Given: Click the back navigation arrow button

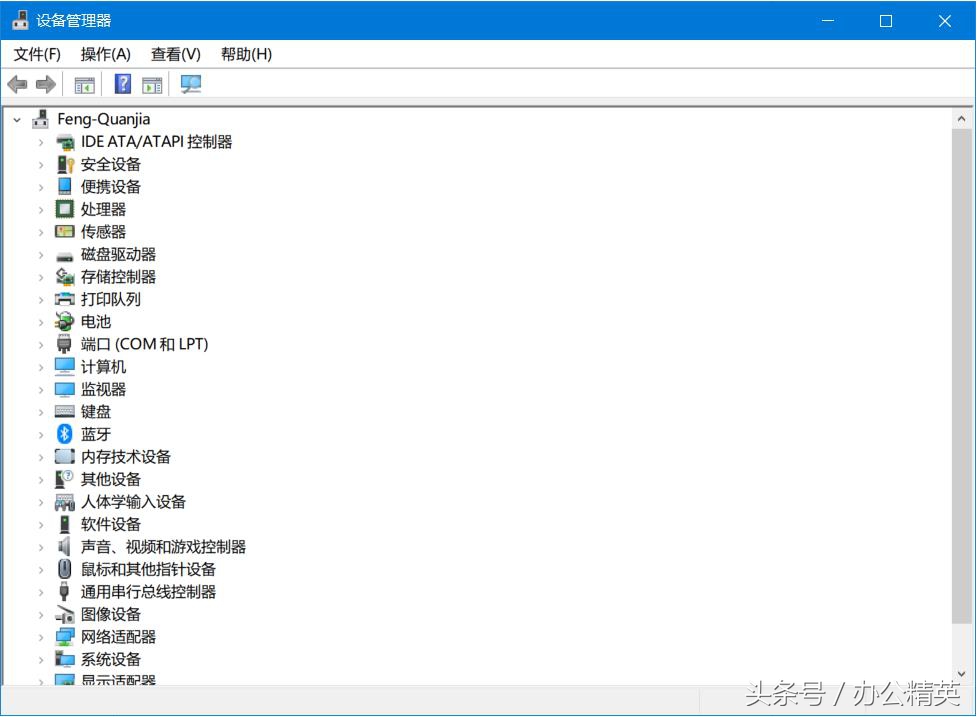Looking at the screenshot, I should (x=16, y=84).
